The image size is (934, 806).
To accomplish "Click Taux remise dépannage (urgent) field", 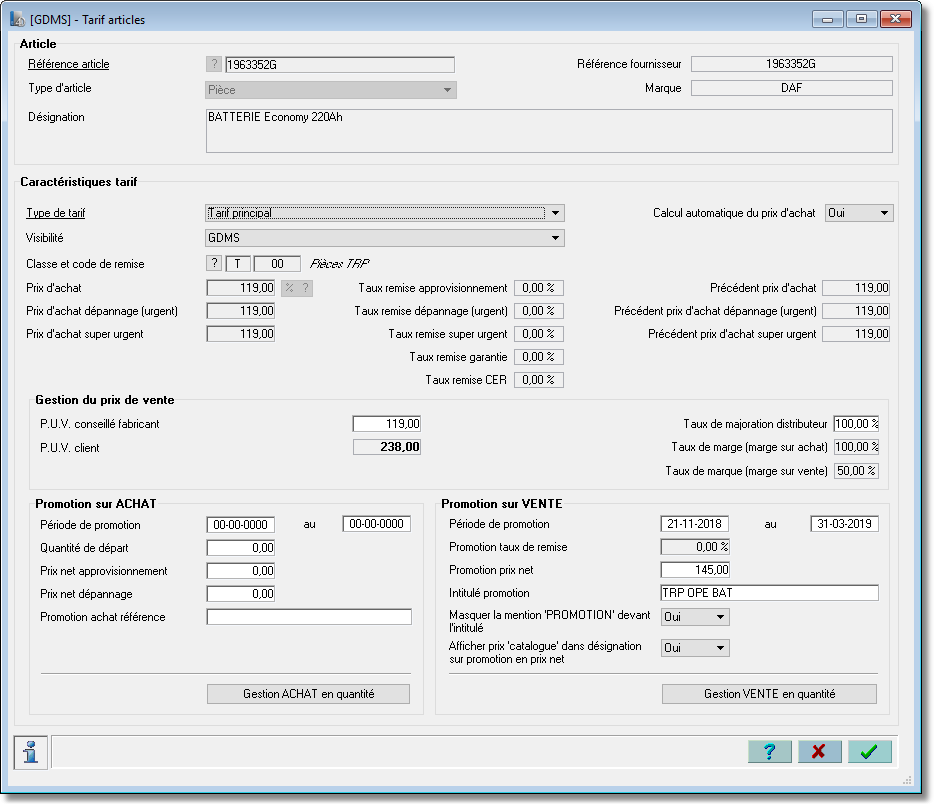I will coord(538,311).
